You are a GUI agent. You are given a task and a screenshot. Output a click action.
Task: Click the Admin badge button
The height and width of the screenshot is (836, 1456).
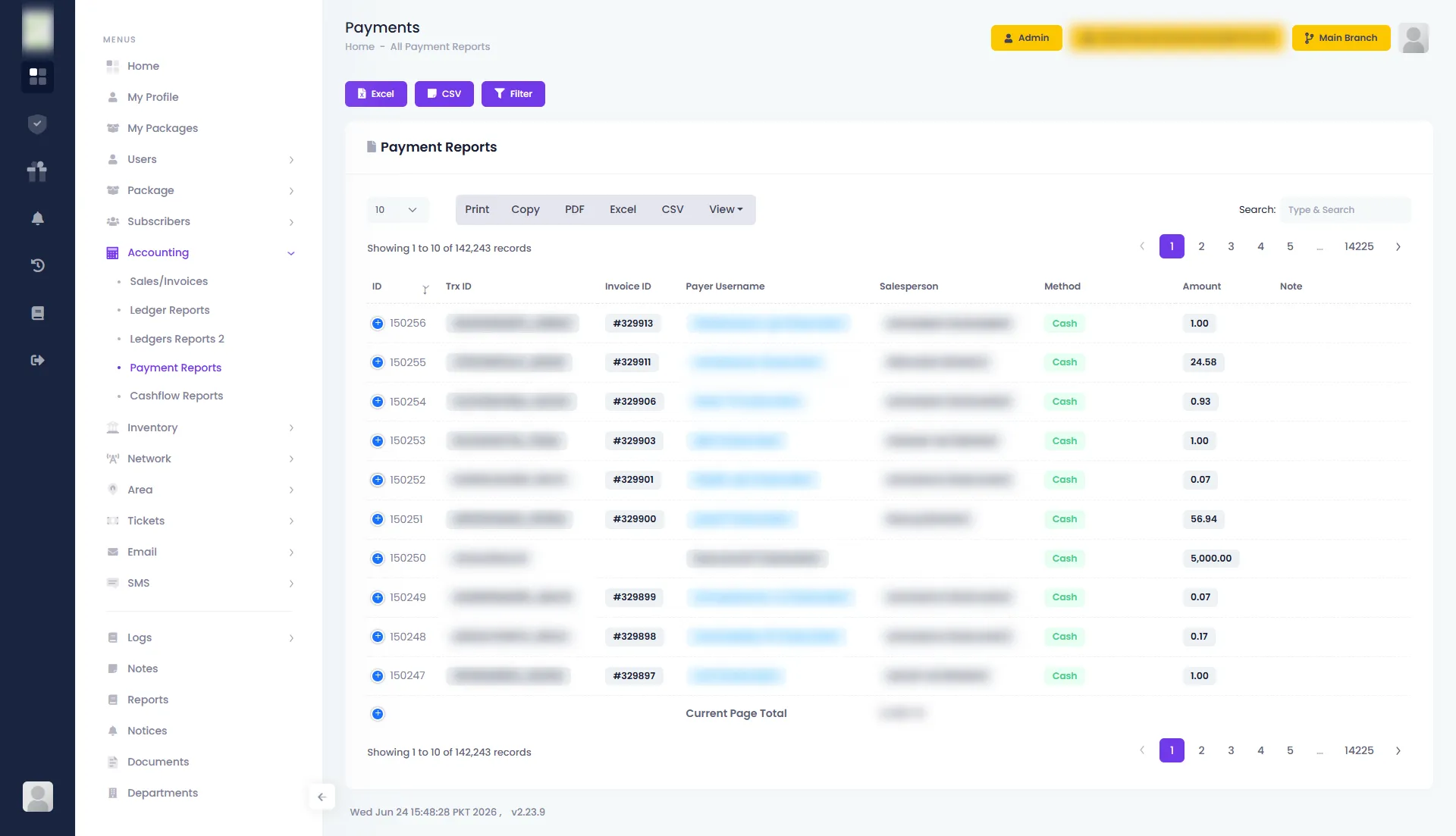tap(1026, 38)
